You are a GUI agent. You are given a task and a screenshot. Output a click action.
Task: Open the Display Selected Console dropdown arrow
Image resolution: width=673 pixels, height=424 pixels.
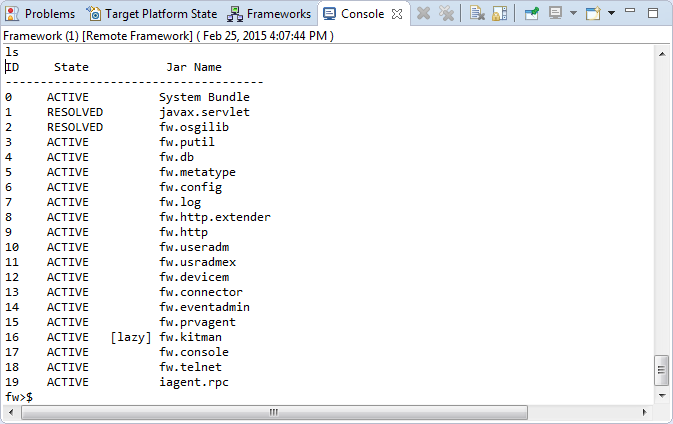pyautogui.click(x=572, y=14)
